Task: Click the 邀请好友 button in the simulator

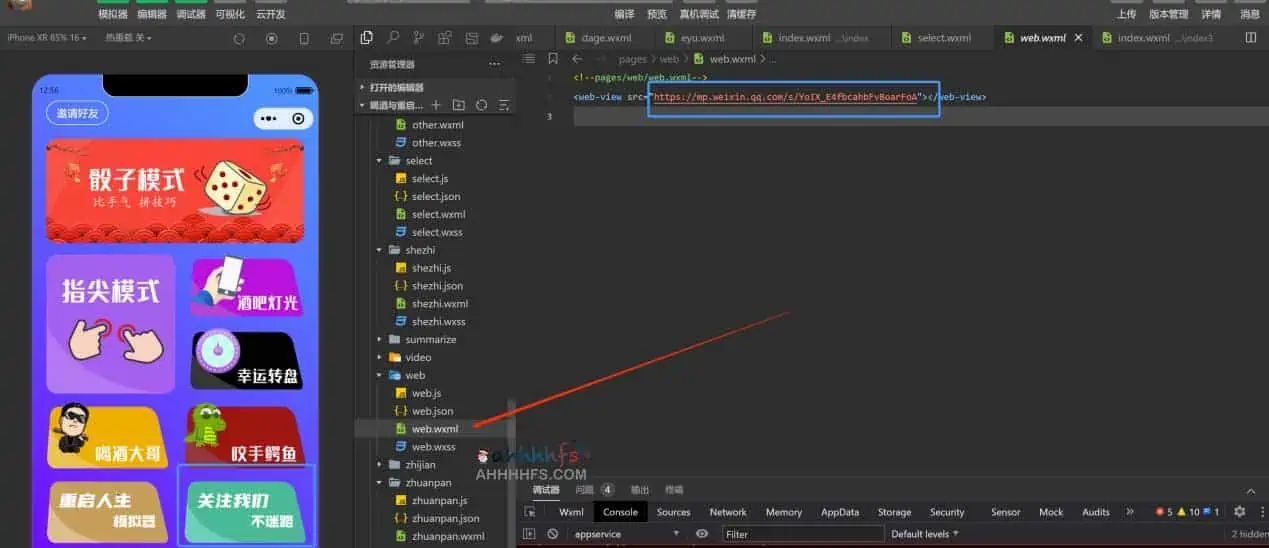Action: point(77,113)
